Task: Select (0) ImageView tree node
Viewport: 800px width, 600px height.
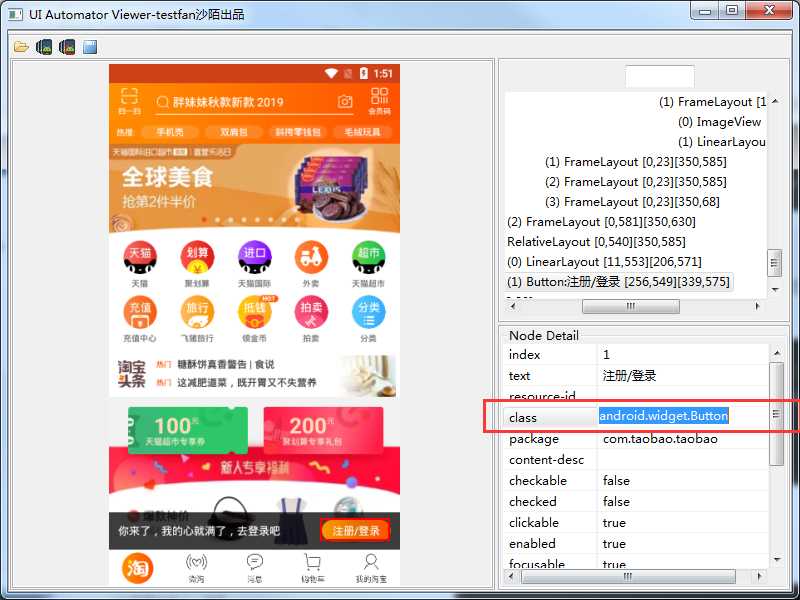Action: click(719, 122)
